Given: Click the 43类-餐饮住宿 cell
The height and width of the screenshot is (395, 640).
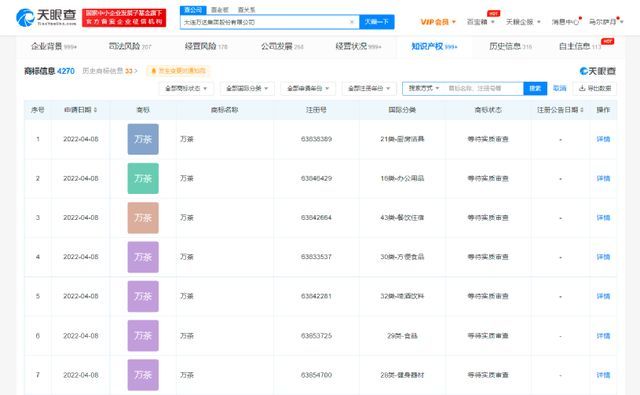Looking at the screenshot, I should point(402,217).
